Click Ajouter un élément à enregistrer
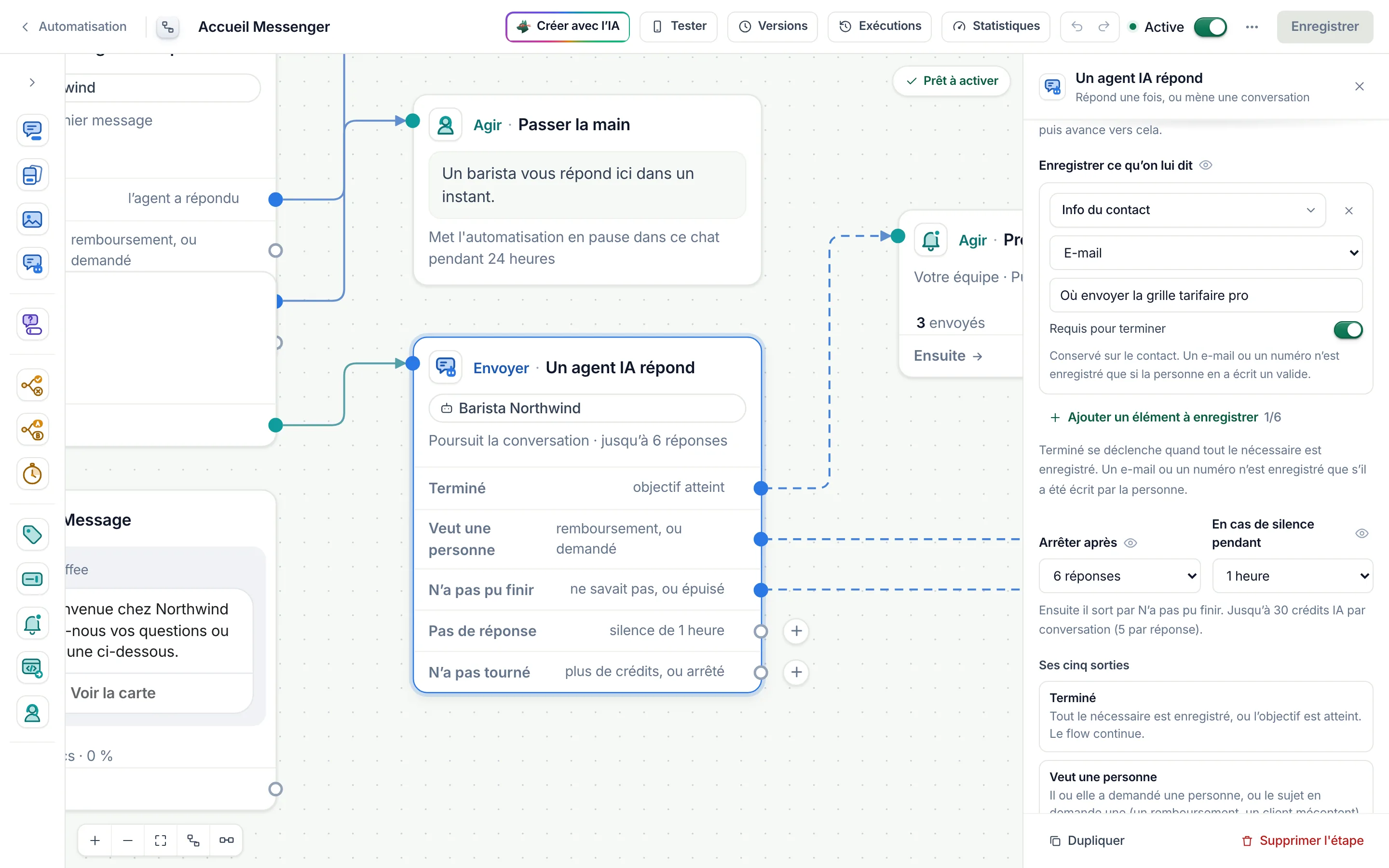 [1154, 417]
